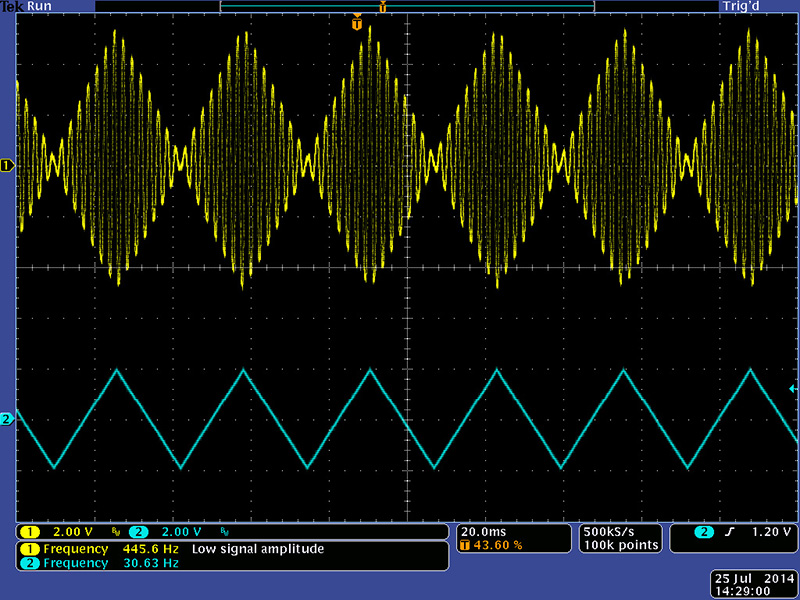Click the record-view bar at the top
Viewport: 800px width, 600px height.
[x=406, y=6]
